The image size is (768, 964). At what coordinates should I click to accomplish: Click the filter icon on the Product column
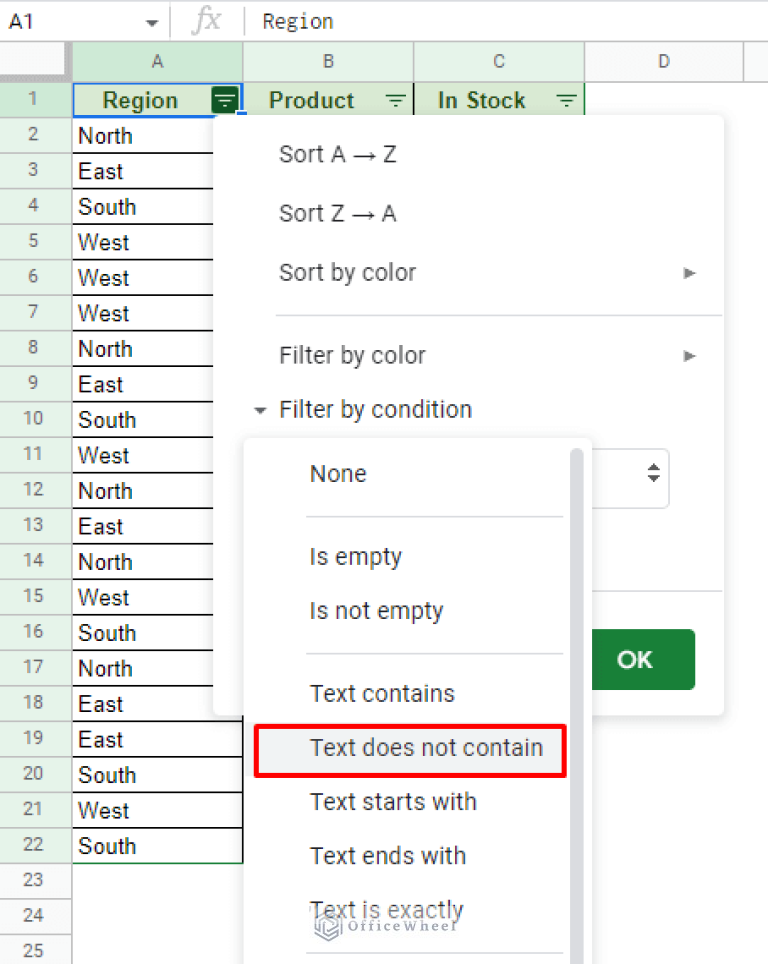click(396, 99)
